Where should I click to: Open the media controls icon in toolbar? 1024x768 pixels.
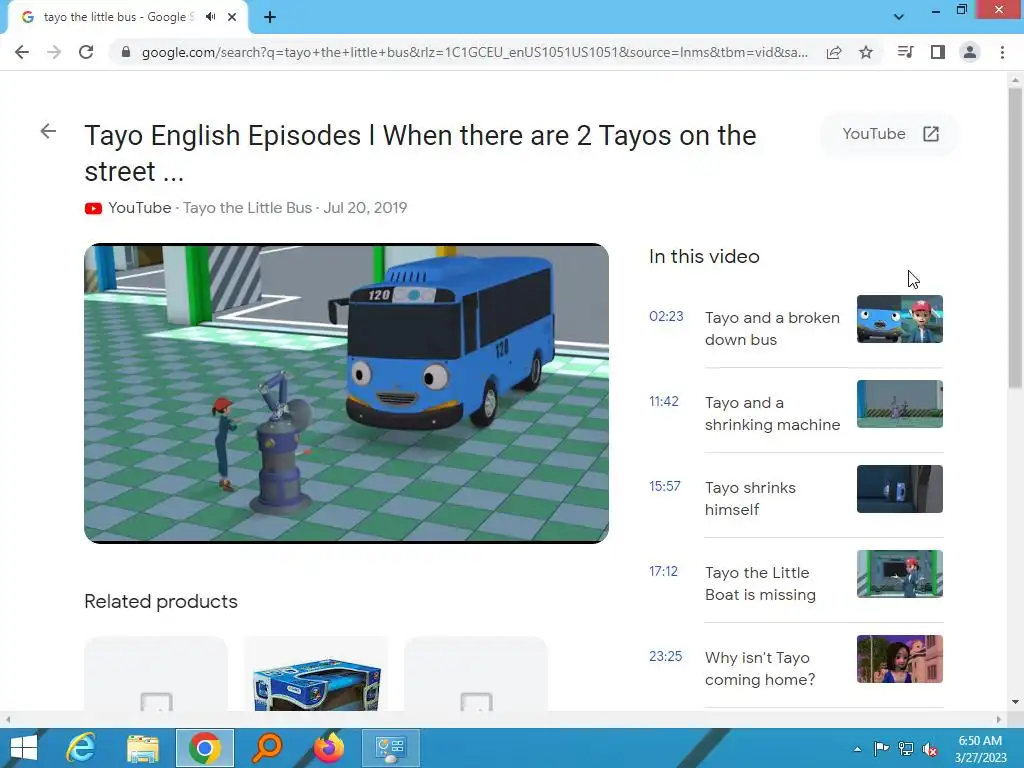[905, 52]
